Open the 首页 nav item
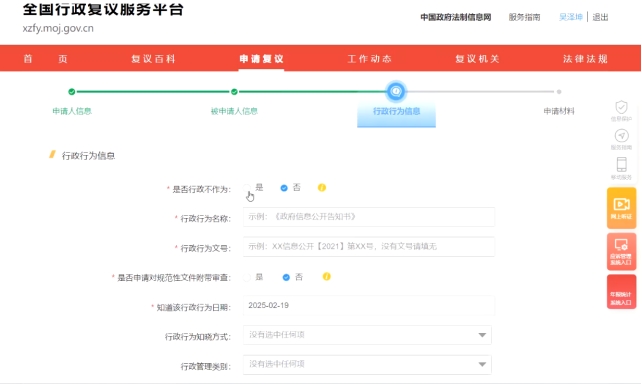Image resolution: width=642 pixels, height=385 pixels. [45, 59]
